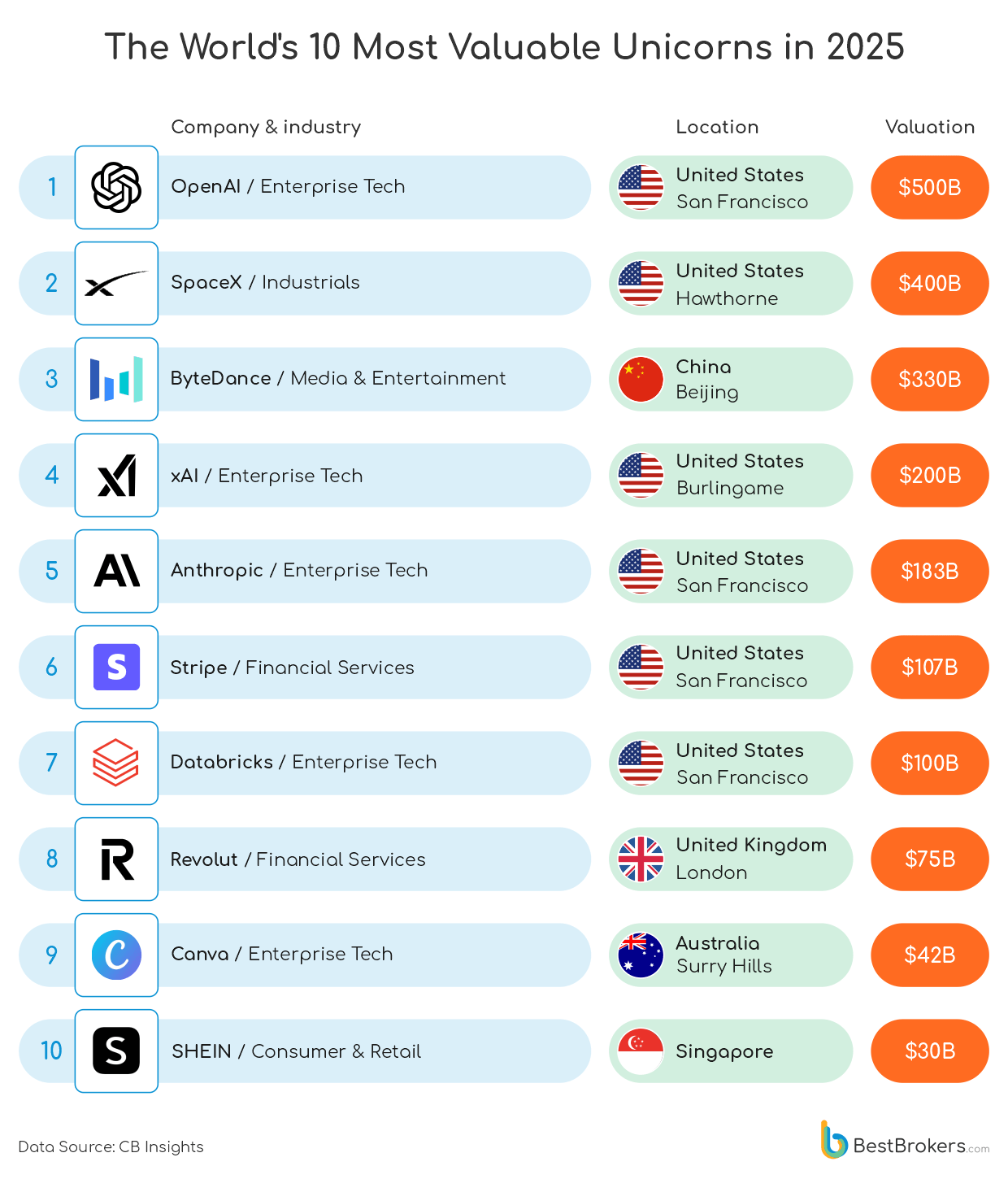The width and height of the screenshot is (1008, 1179).
Task: Select the ByteDance logo
Action: click(116, 379)
